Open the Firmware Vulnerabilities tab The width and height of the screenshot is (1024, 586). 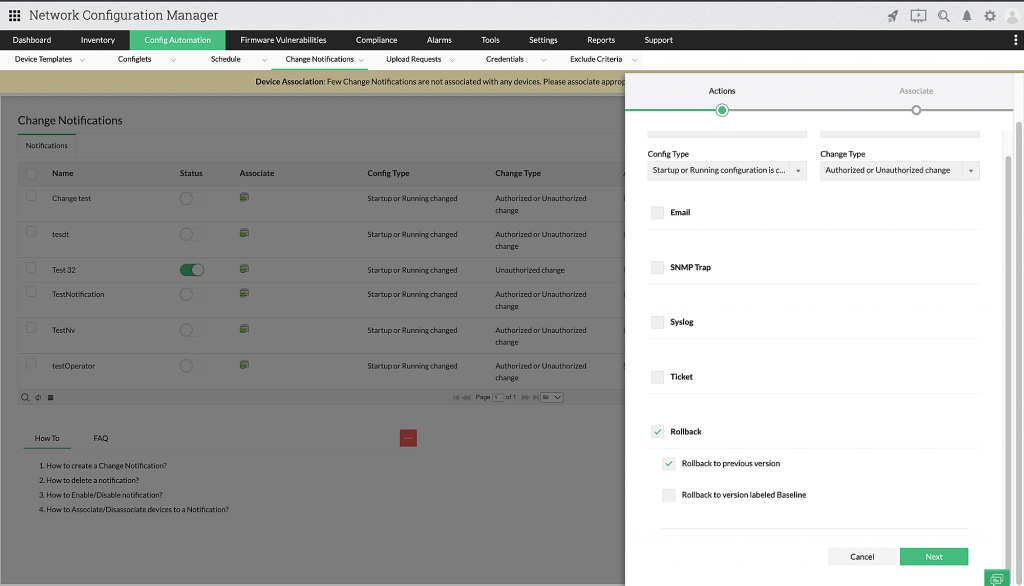tap(283, 40)
